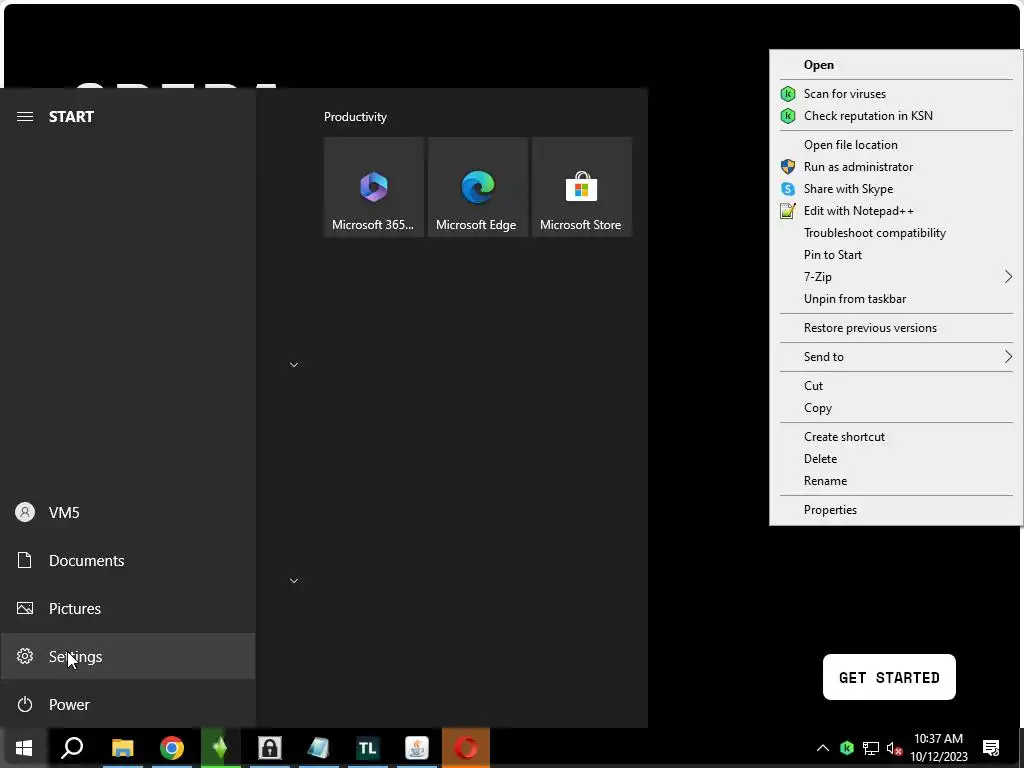Choose Rename in the context menu

pos(896,481)
